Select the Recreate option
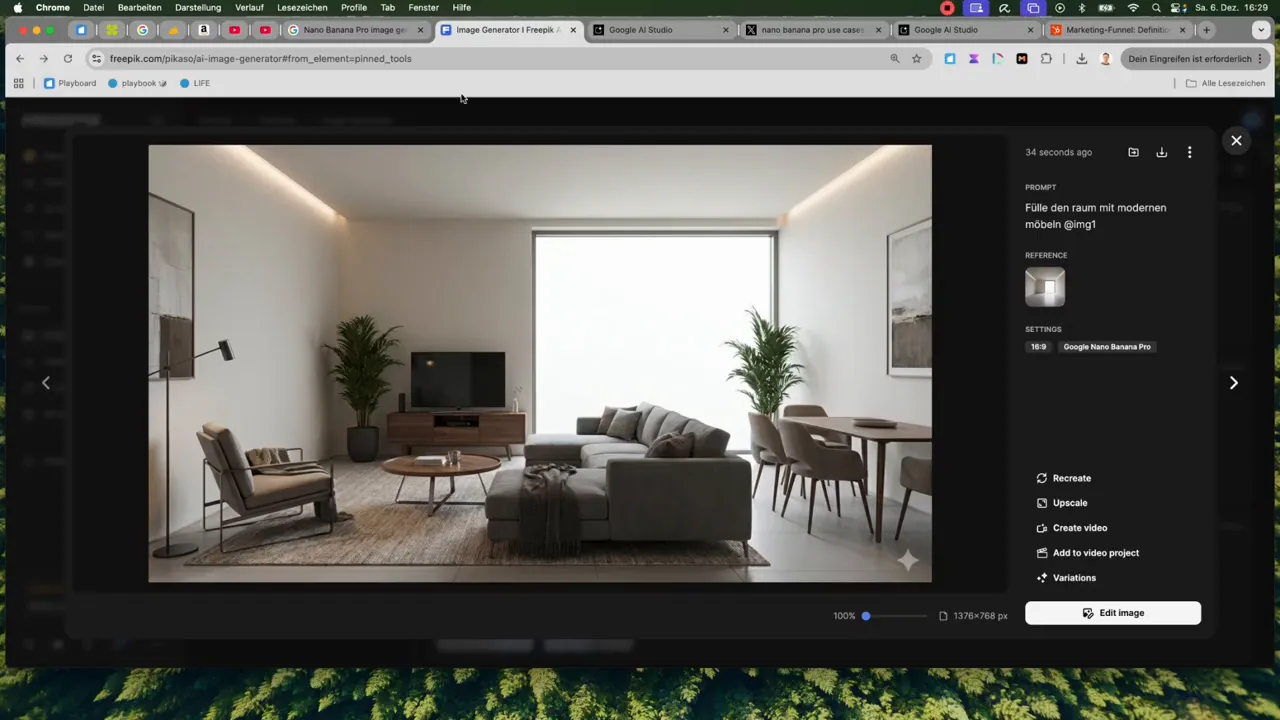 coord(1071,478)
